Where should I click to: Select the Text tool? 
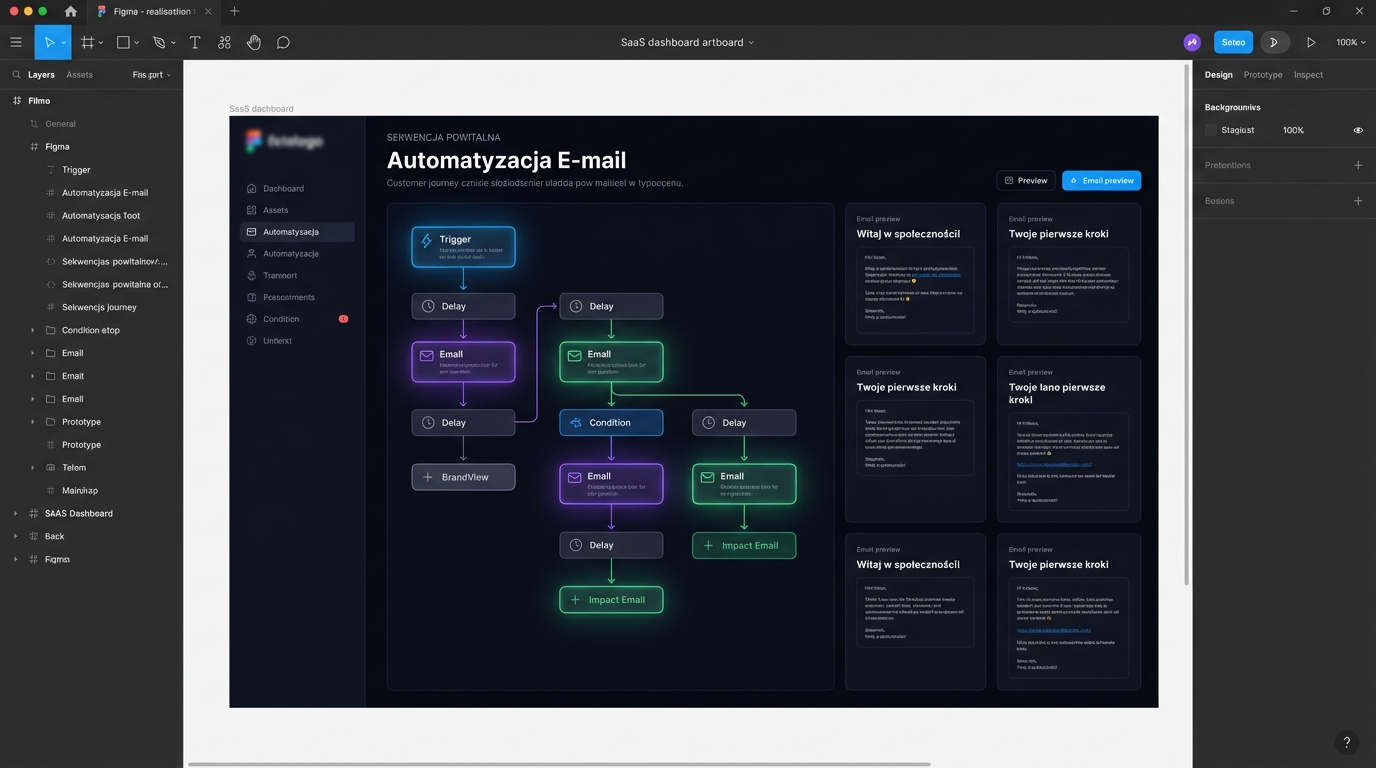coord(195,43)
